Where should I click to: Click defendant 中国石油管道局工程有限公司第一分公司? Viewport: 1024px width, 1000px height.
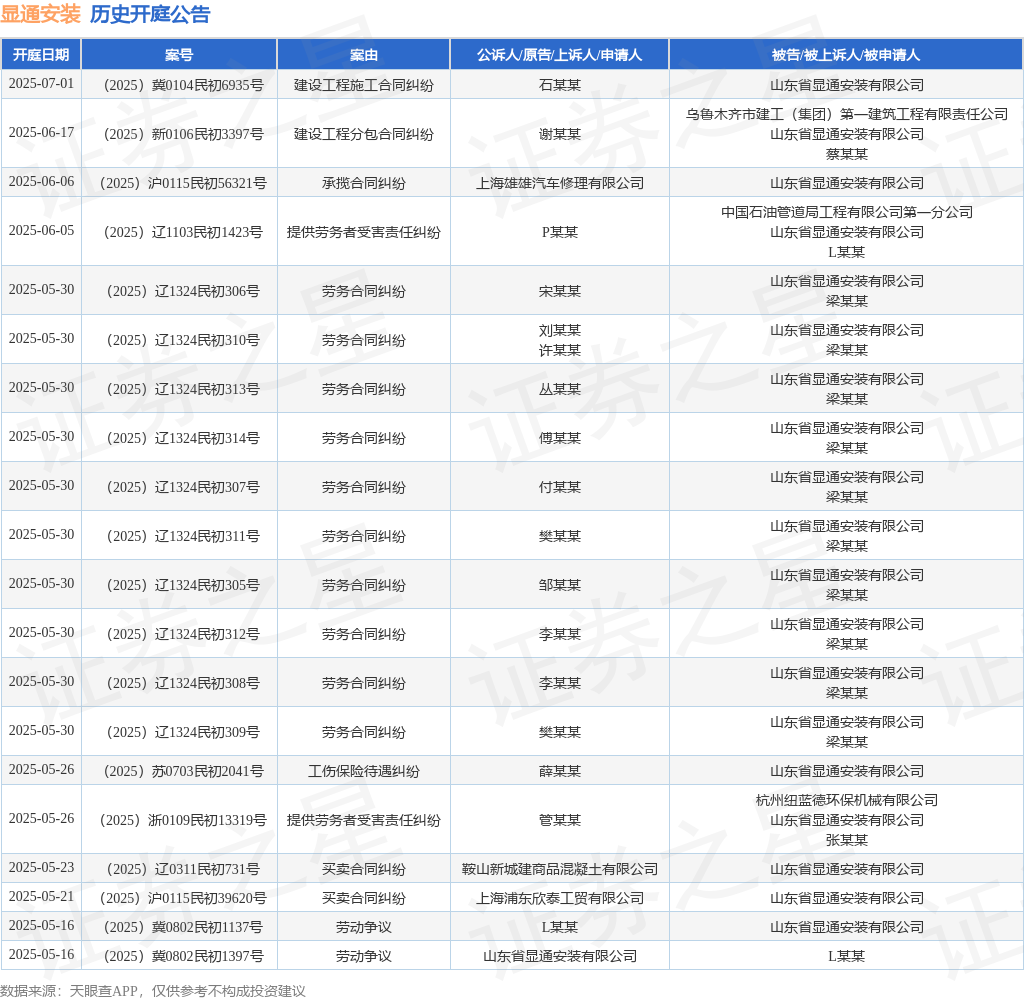click(x=846, y=212)
